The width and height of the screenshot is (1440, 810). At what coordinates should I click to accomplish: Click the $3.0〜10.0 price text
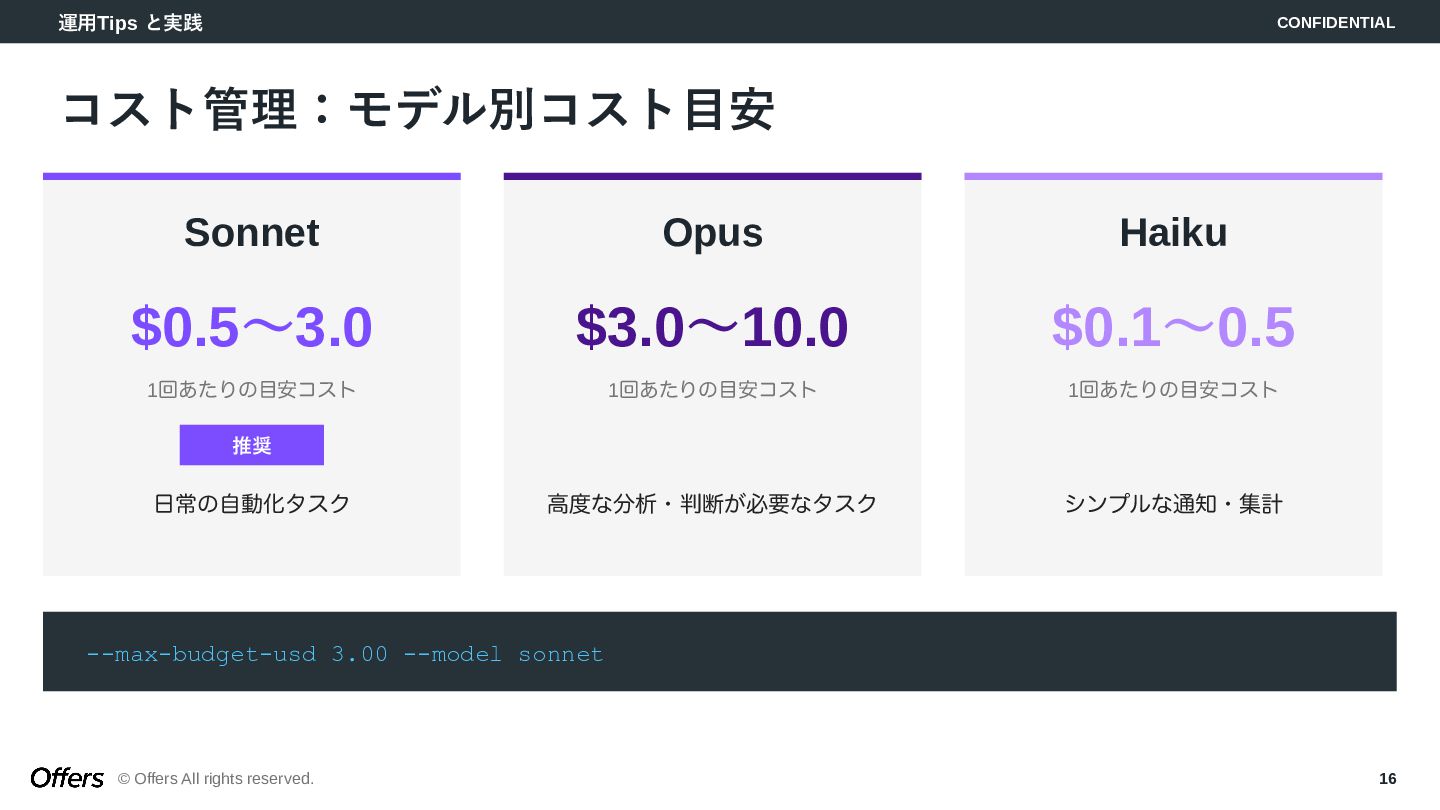coord(712,327)
